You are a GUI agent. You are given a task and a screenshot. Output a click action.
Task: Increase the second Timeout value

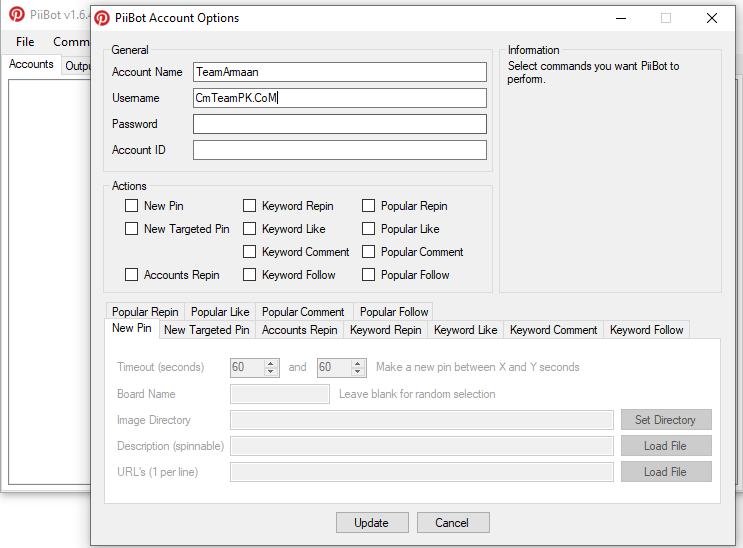(x=358, y=364)
